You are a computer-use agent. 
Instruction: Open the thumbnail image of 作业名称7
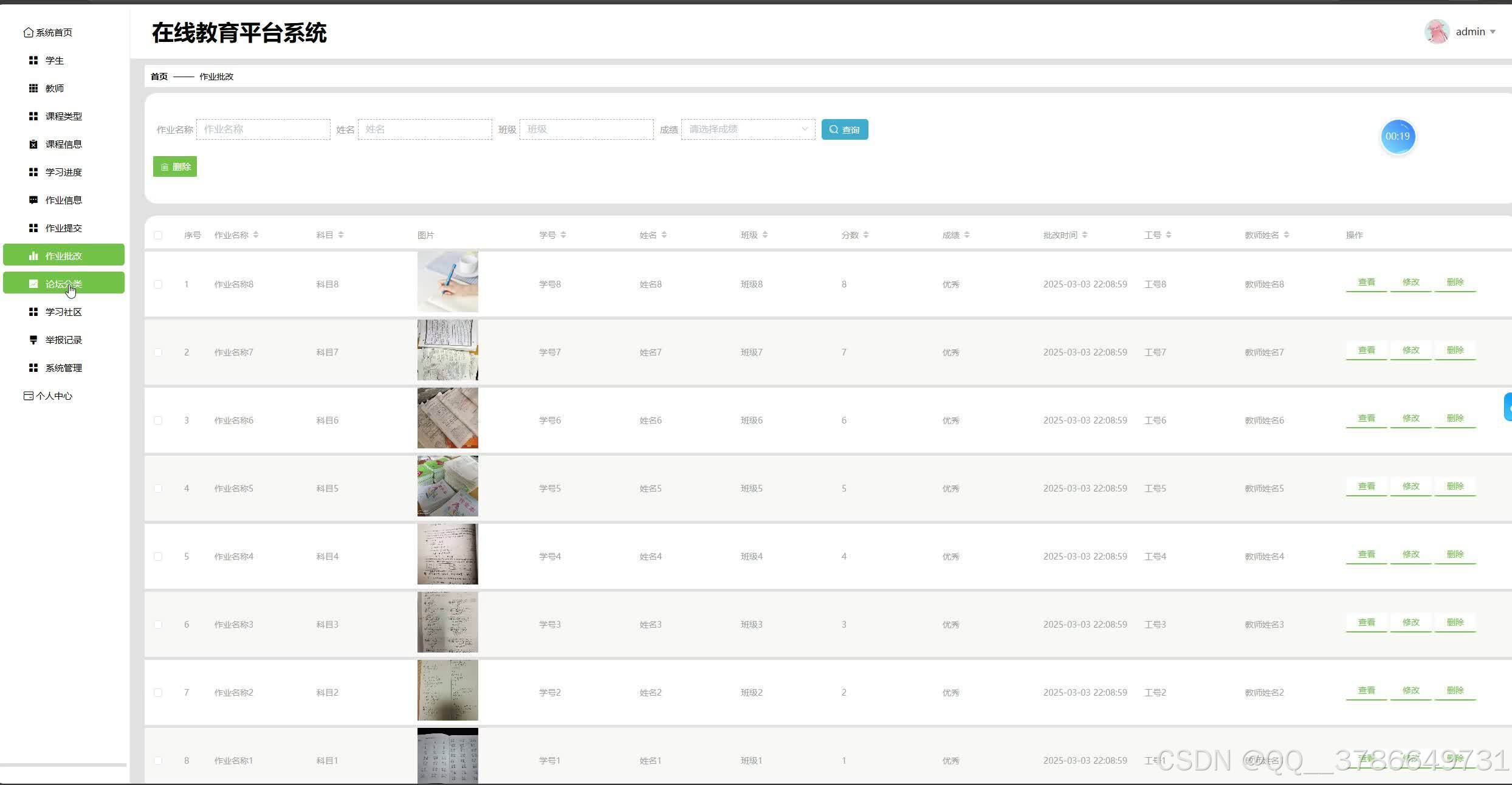(447, 350)
